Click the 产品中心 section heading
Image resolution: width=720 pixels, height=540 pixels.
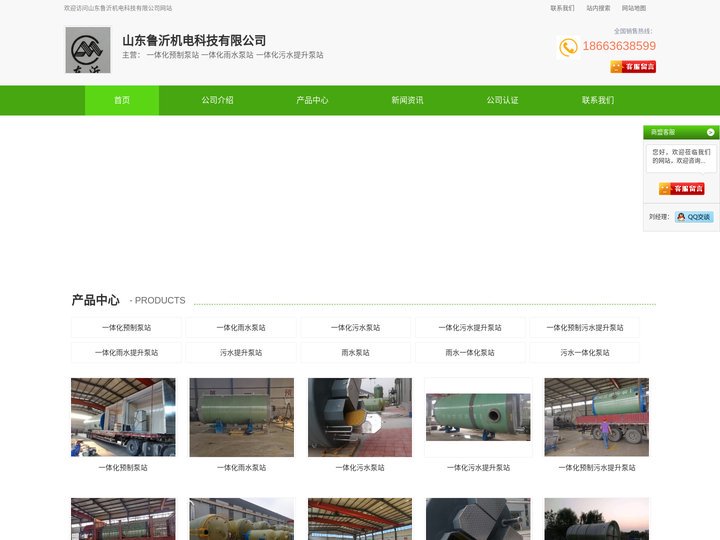pyautogui.click(x=96, y=300)
